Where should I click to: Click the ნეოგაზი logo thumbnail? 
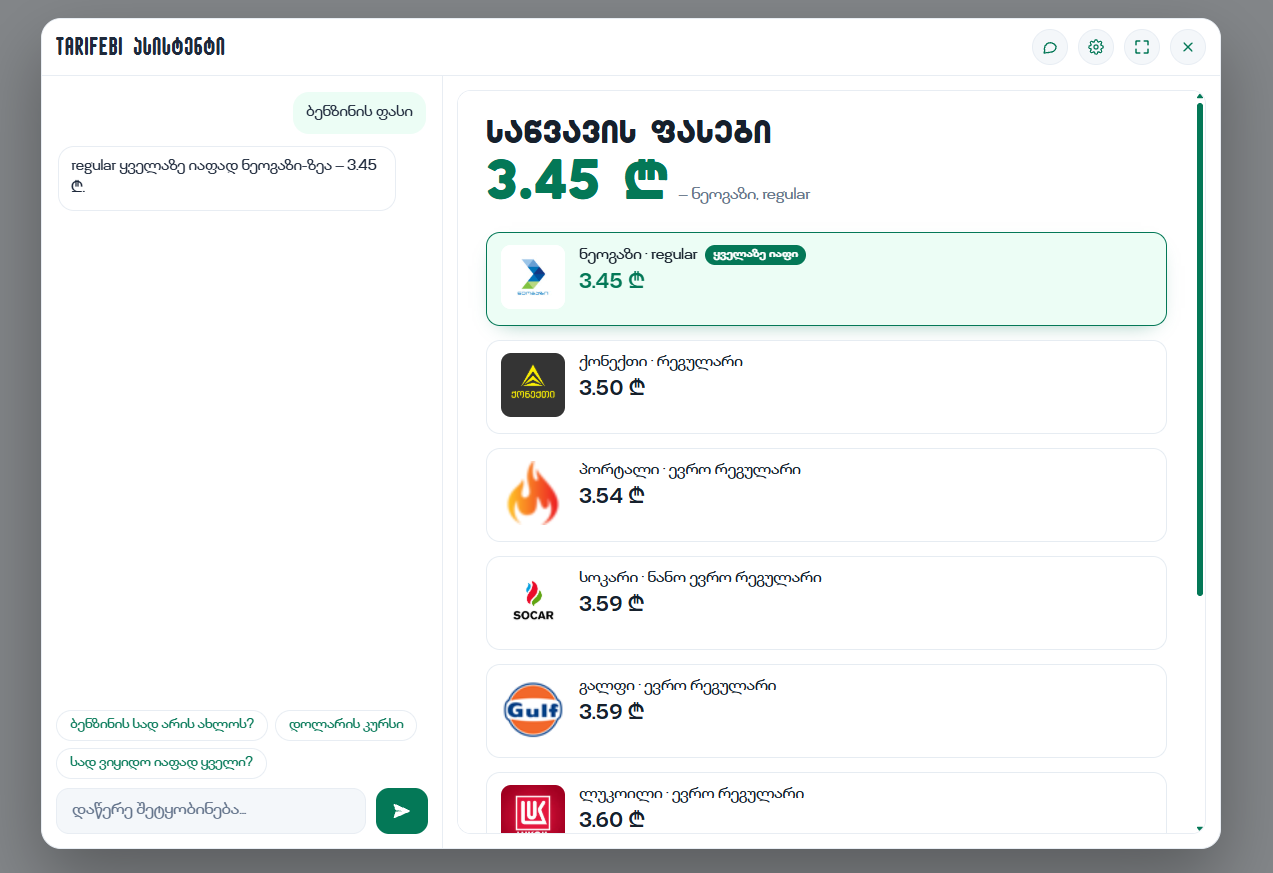coord(533,277)
